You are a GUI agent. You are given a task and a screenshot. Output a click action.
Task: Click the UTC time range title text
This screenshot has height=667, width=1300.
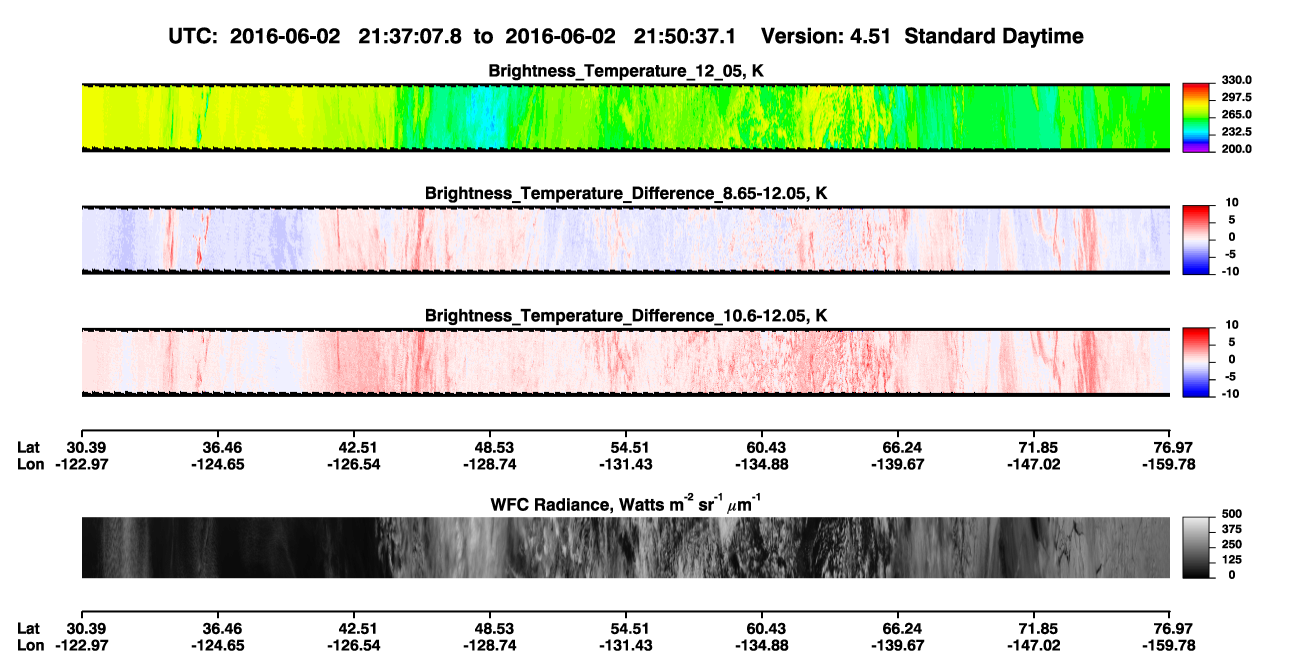point(625,36)
